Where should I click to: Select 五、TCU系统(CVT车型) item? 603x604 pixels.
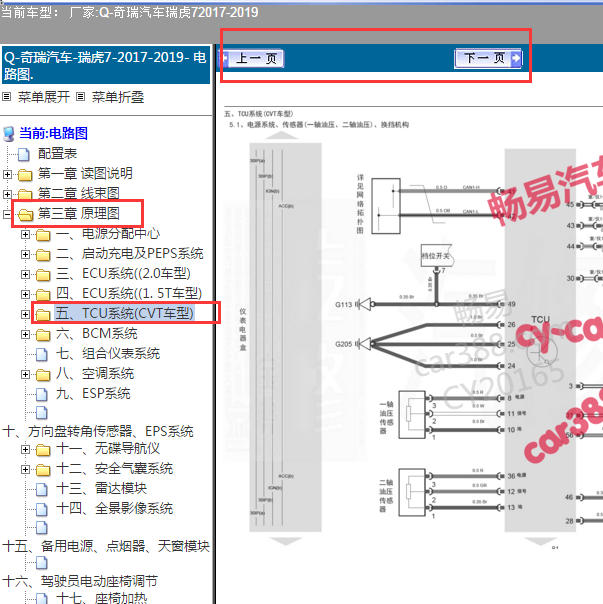(x=124, y=313)
